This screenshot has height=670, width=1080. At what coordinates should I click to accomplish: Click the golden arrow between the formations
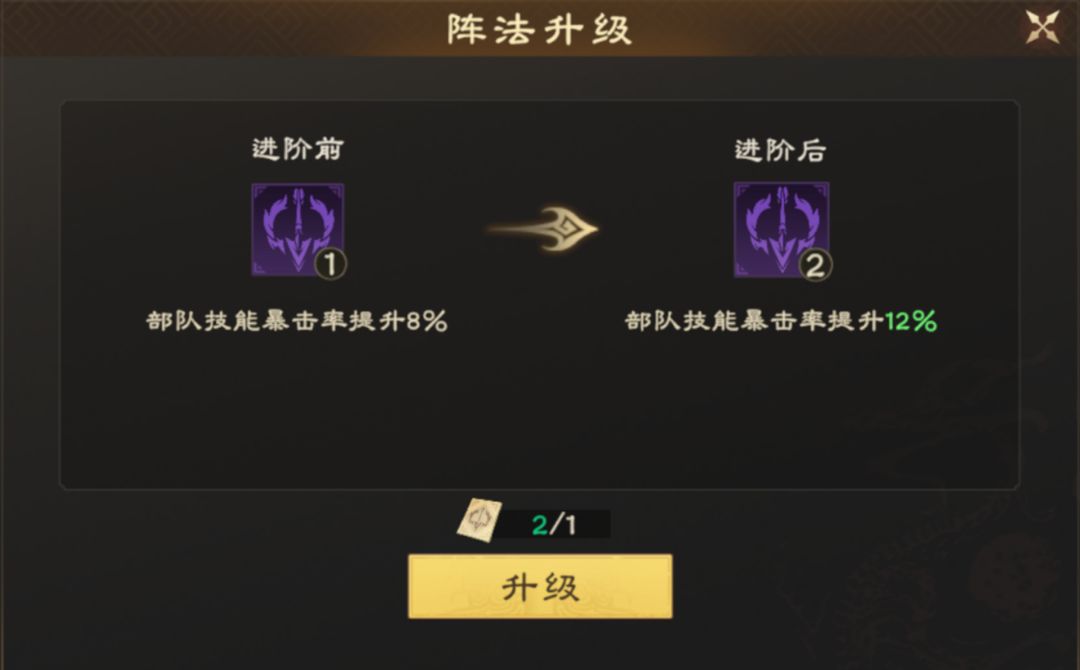pyautogui.click(x=542, y=229)
